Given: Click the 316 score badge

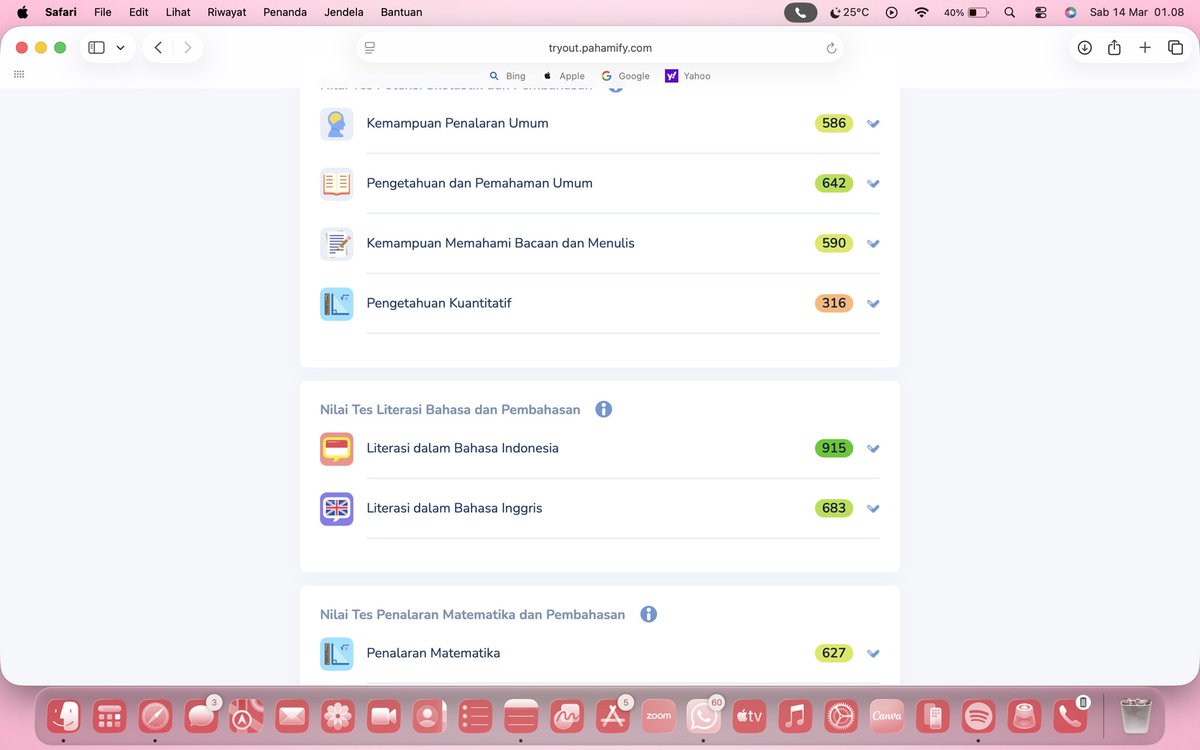Looking at the screenshot, I should point(834,303).
